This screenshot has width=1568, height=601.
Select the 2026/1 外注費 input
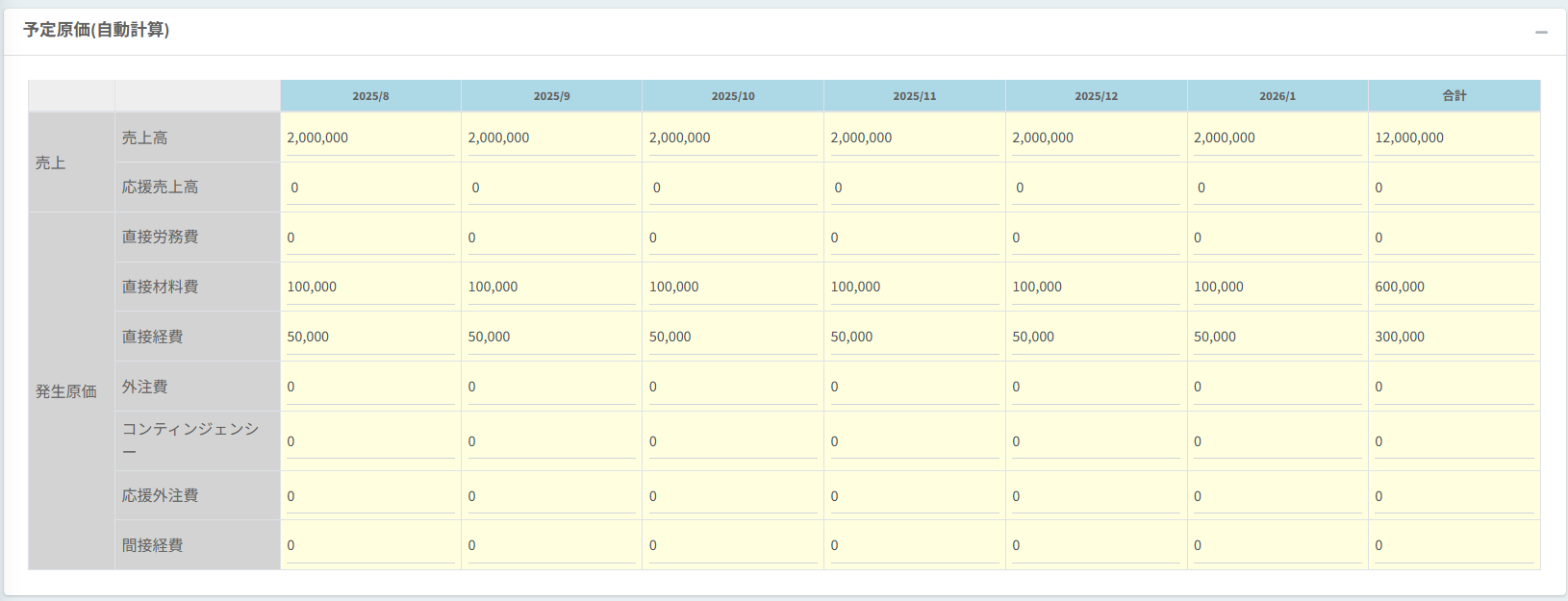coord(1277,388)
